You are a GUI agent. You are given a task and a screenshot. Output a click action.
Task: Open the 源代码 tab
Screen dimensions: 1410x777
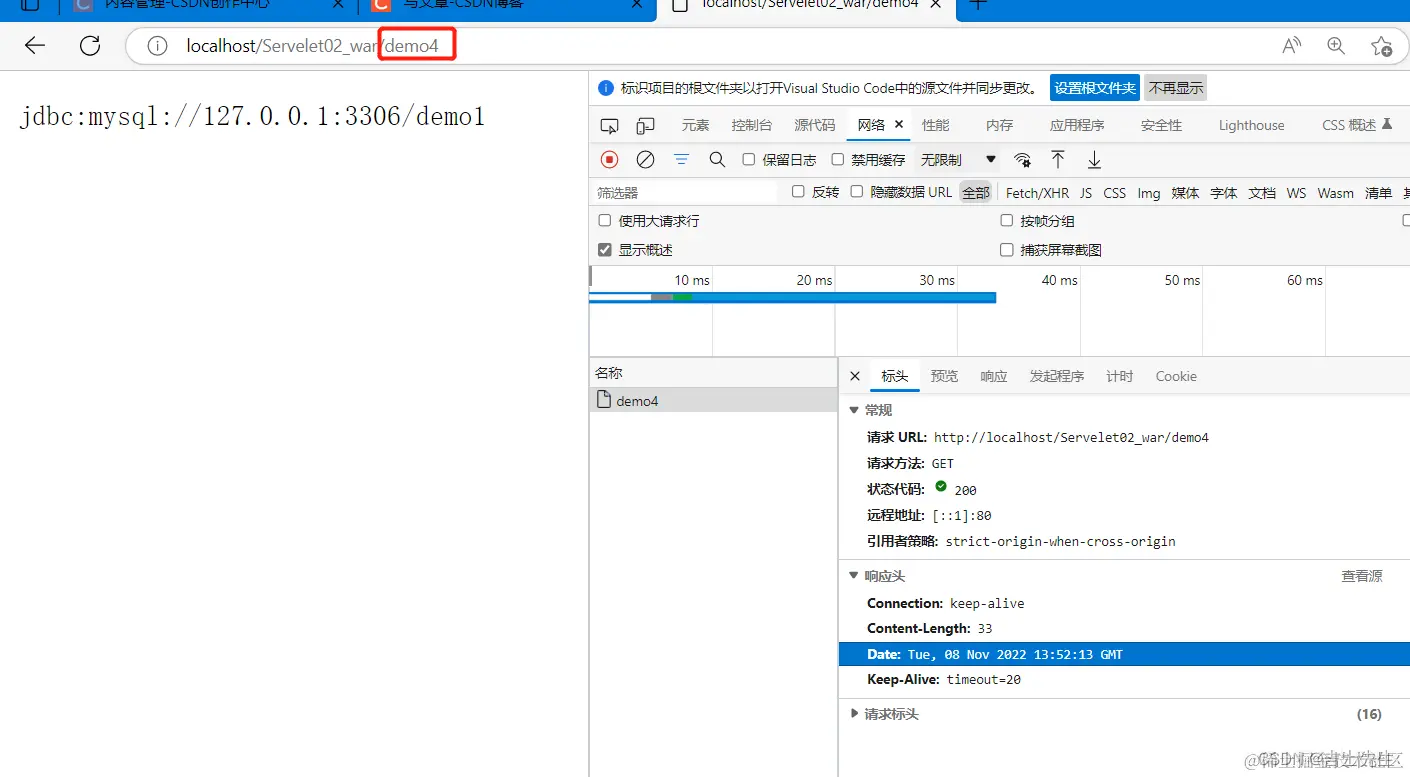814,125
